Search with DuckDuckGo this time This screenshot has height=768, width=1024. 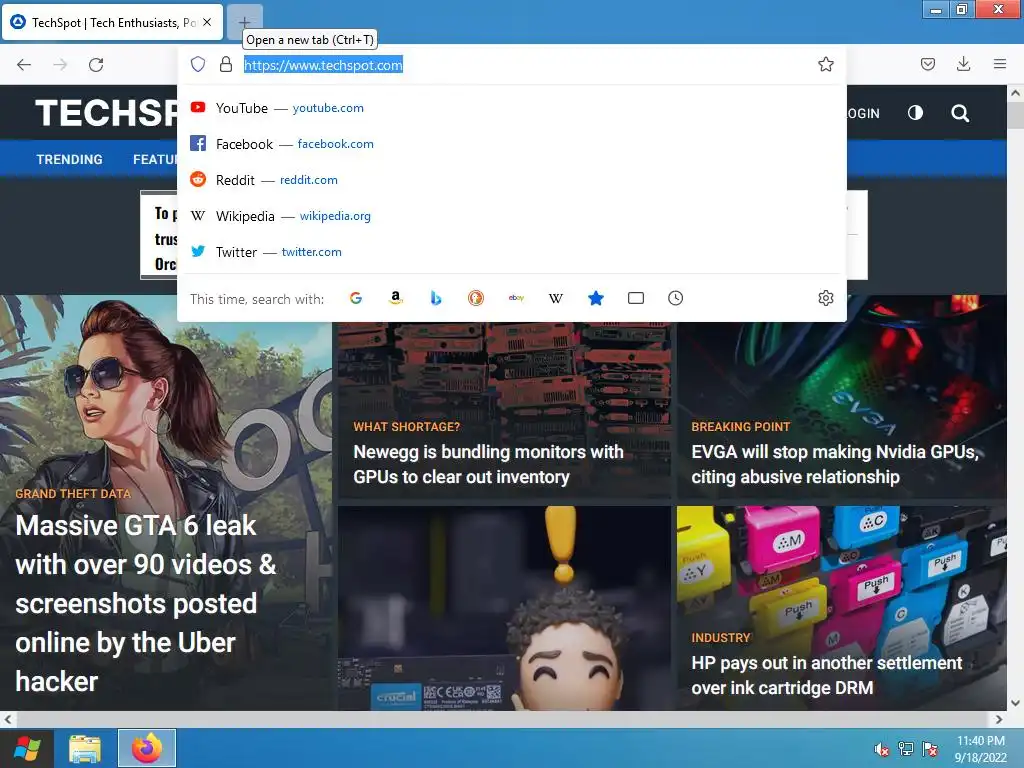(476, 298)
